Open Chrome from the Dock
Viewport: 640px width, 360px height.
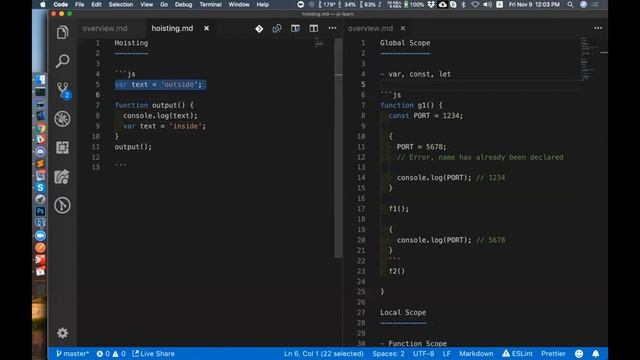[x=40, y=128]
